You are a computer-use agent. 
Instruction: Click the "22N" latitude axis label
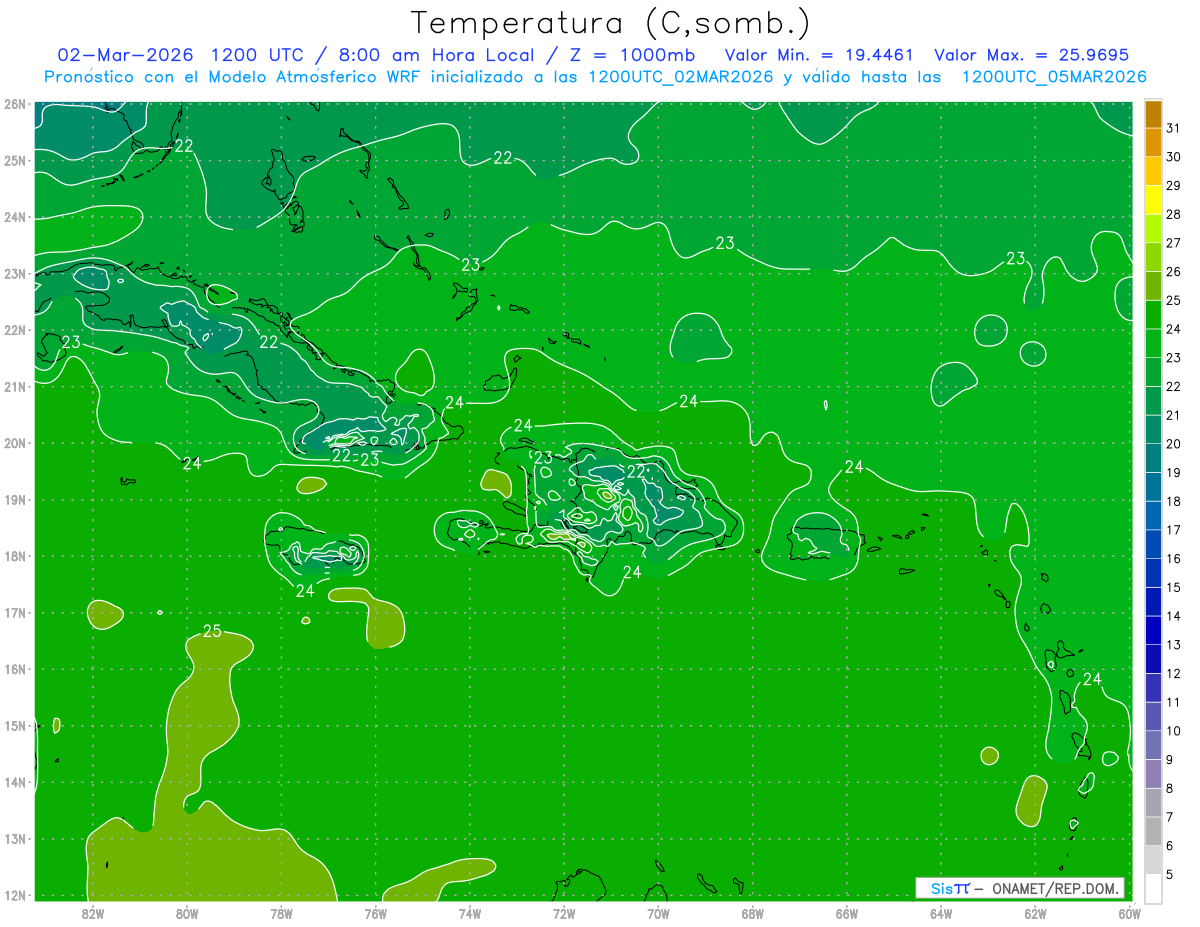tap(15, 330)
